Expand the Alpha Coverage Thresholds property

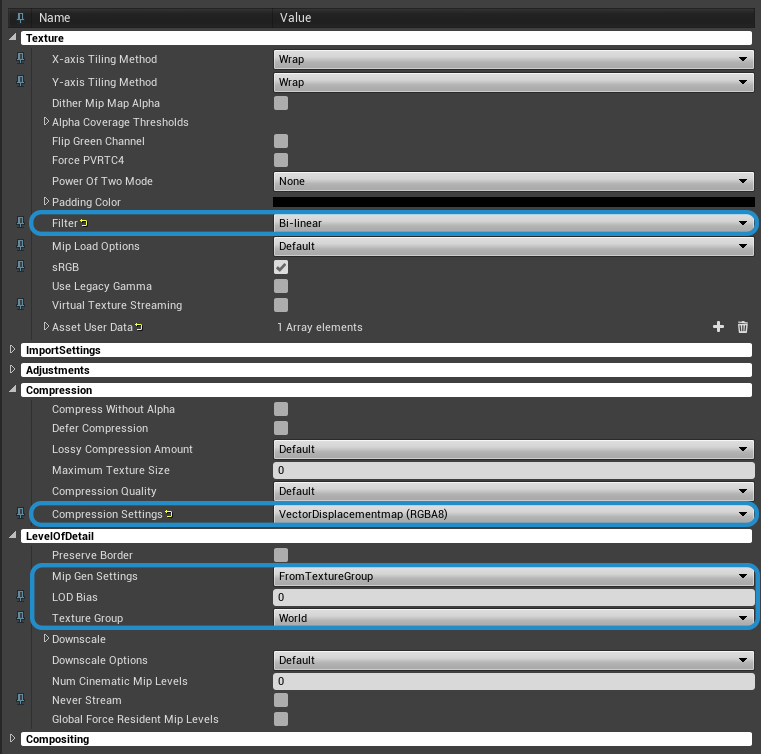(46, 122)
